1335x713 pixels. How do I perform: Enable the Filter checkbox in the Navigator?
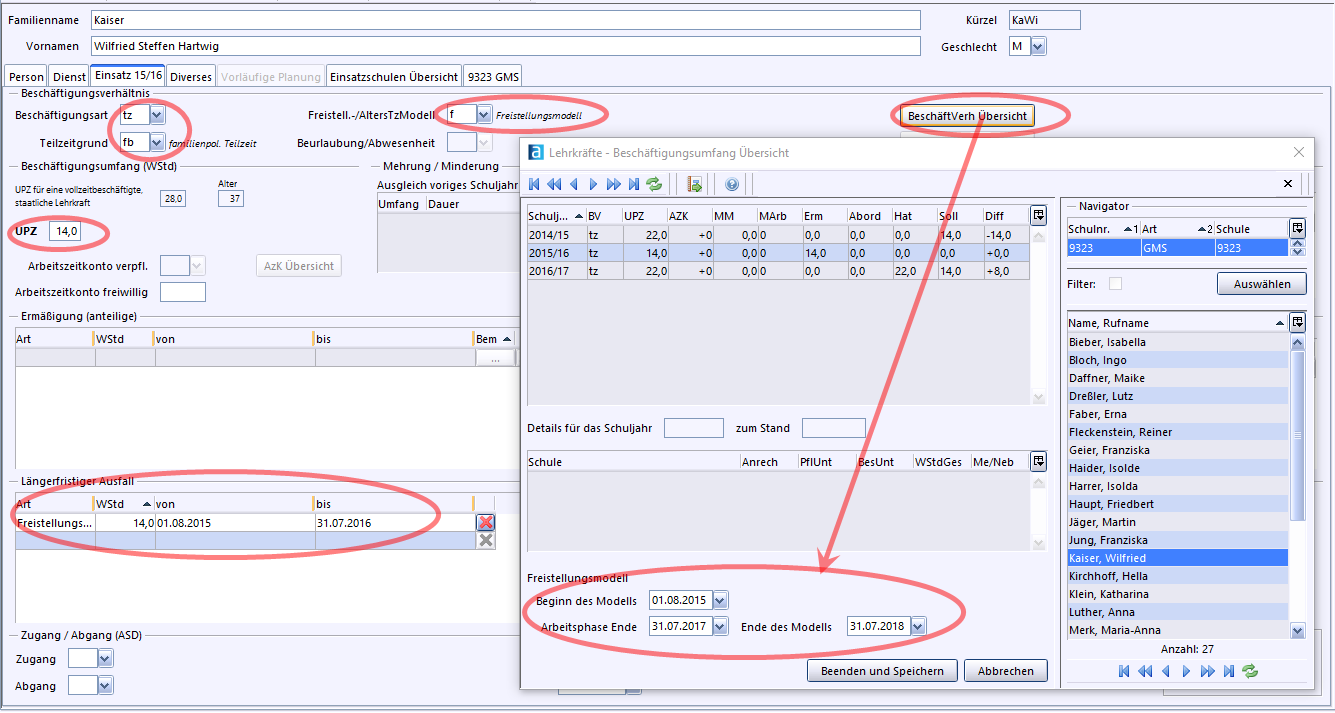pyautogui.click(x=1115, y=284)
